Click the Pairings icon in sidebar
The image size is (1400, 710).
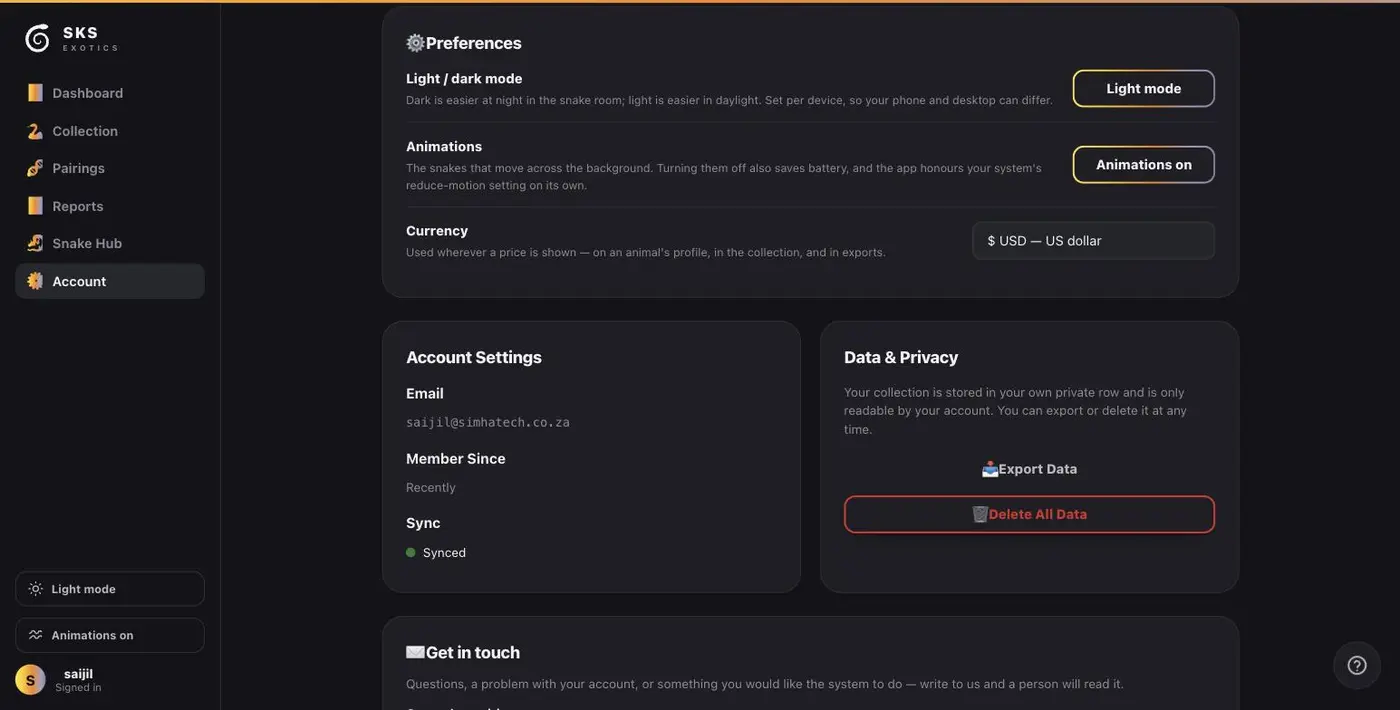point(35,168)
